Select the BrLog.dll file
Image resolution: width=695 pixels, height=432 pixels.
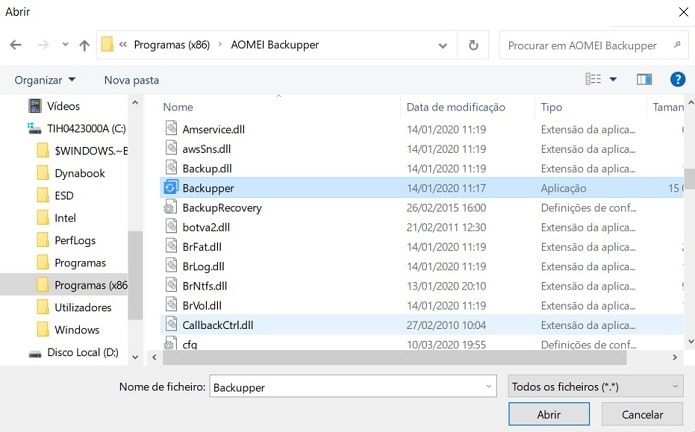203,266
